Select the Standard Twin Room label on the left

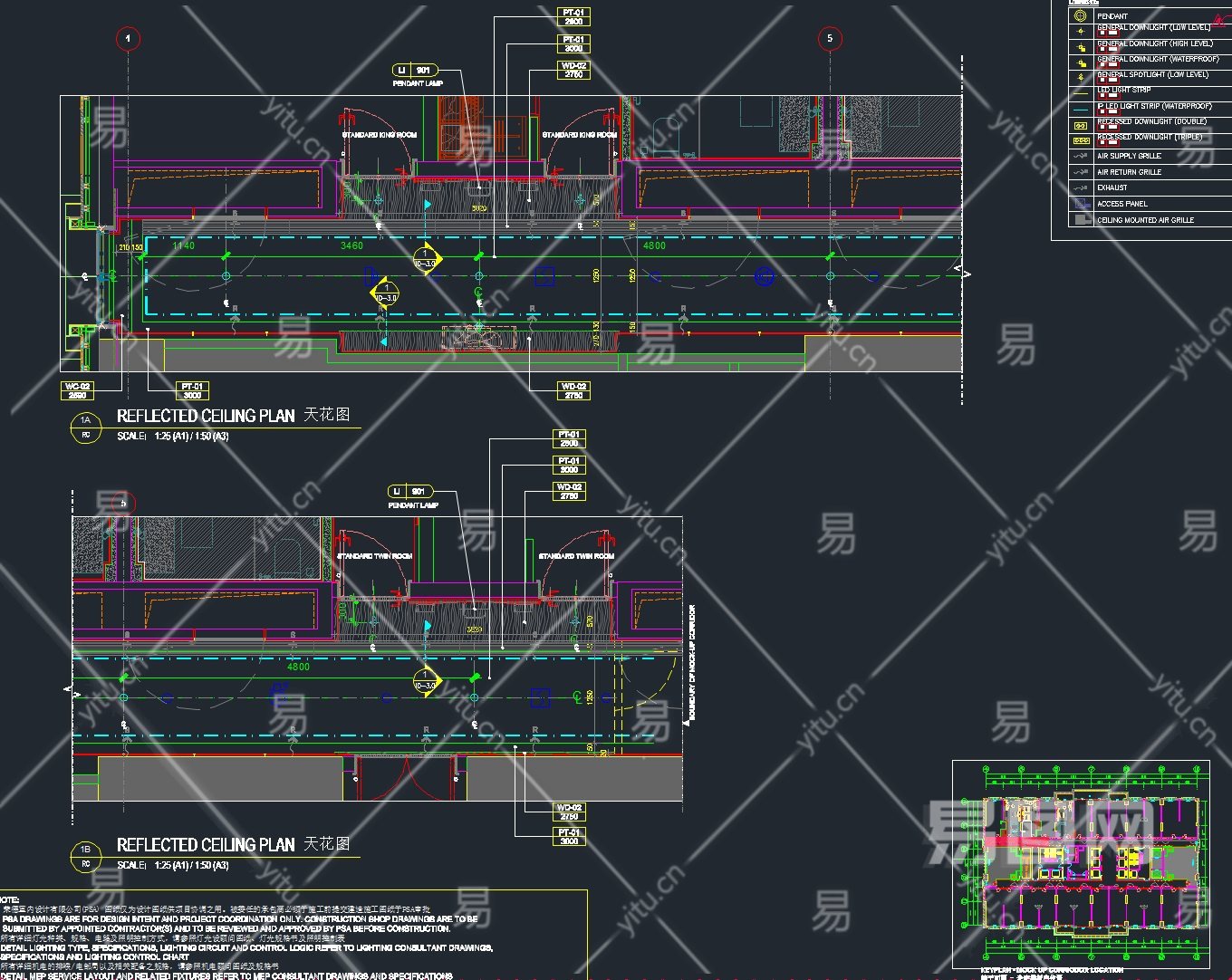pos(374,556)
